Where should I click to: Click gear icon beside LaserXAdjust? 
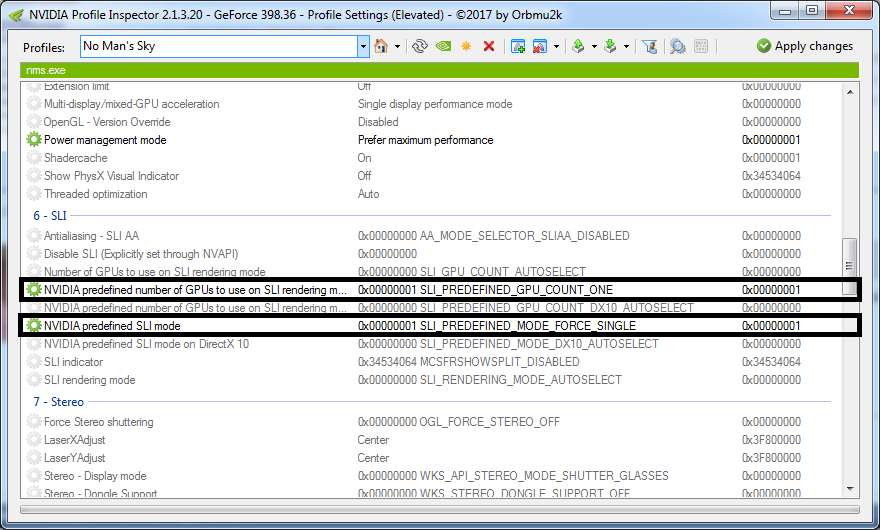[34, 439]
